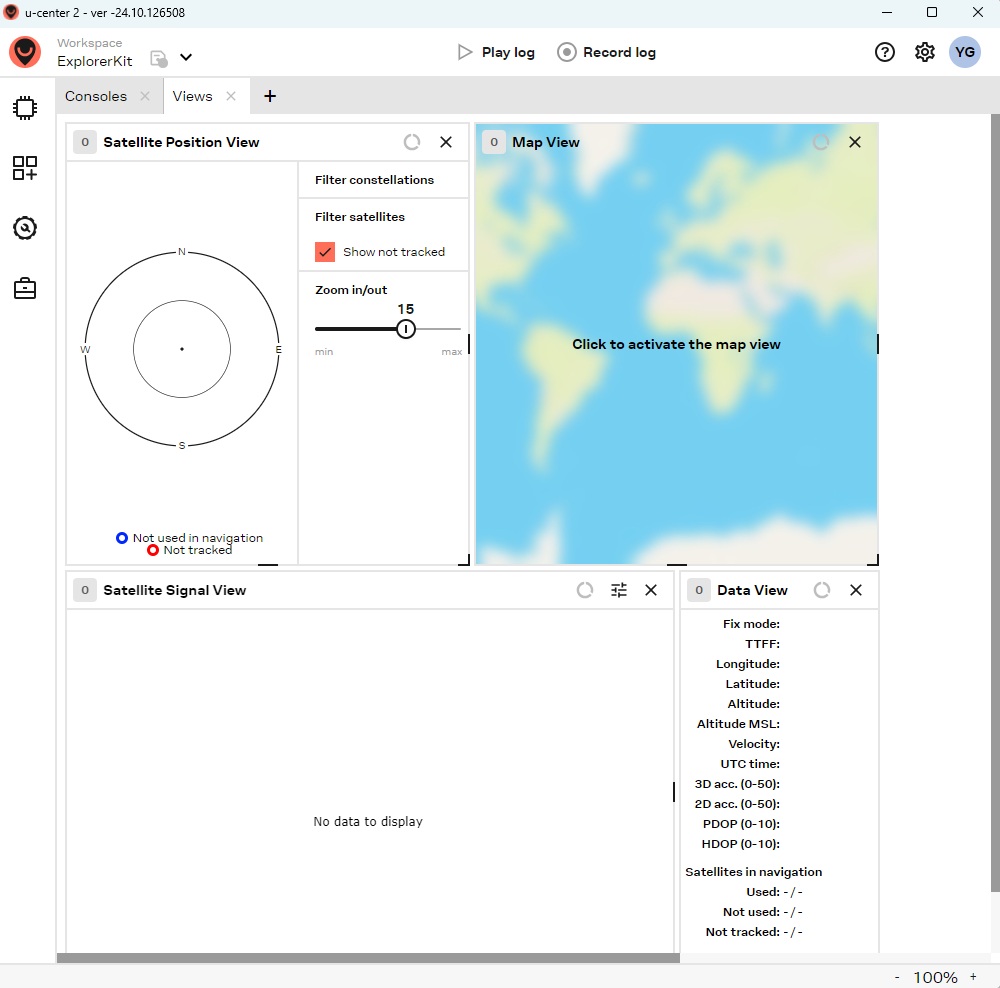Screen dimensions: 1000x988
Task: Click the YG user avatar
Action: pos(965,53)
